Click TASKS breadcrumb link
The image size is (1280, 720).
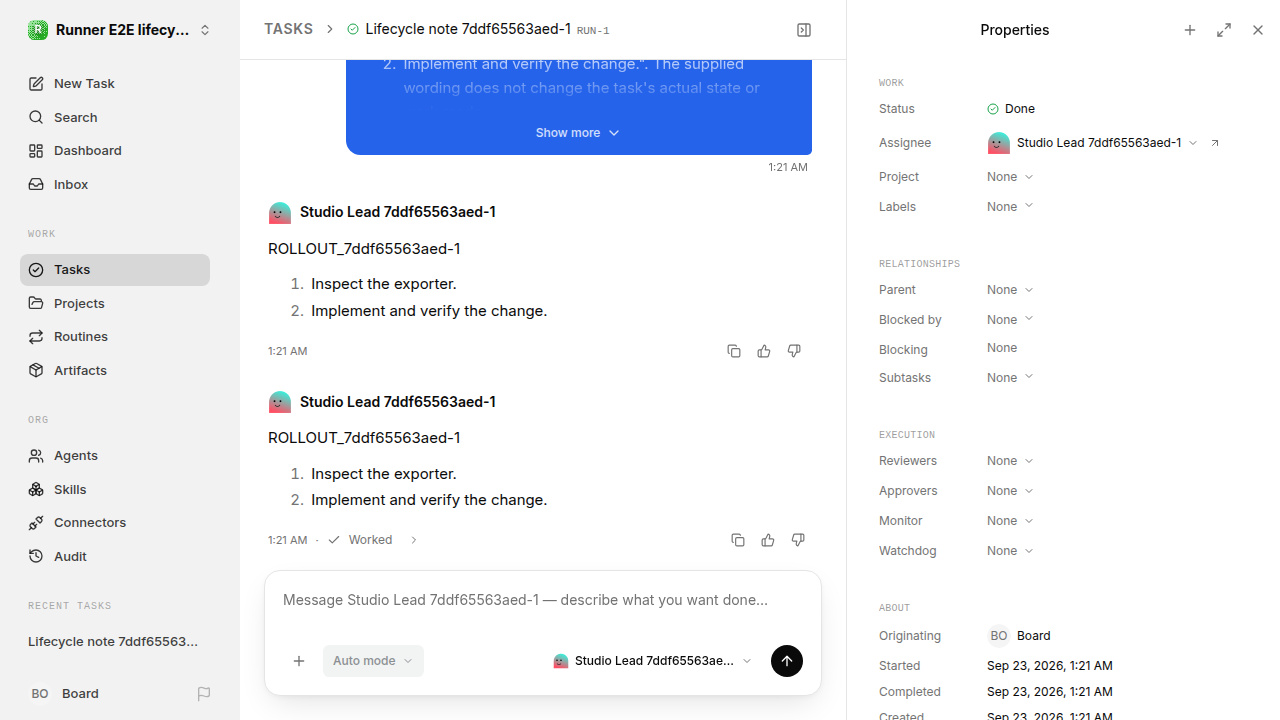point(288,29)
